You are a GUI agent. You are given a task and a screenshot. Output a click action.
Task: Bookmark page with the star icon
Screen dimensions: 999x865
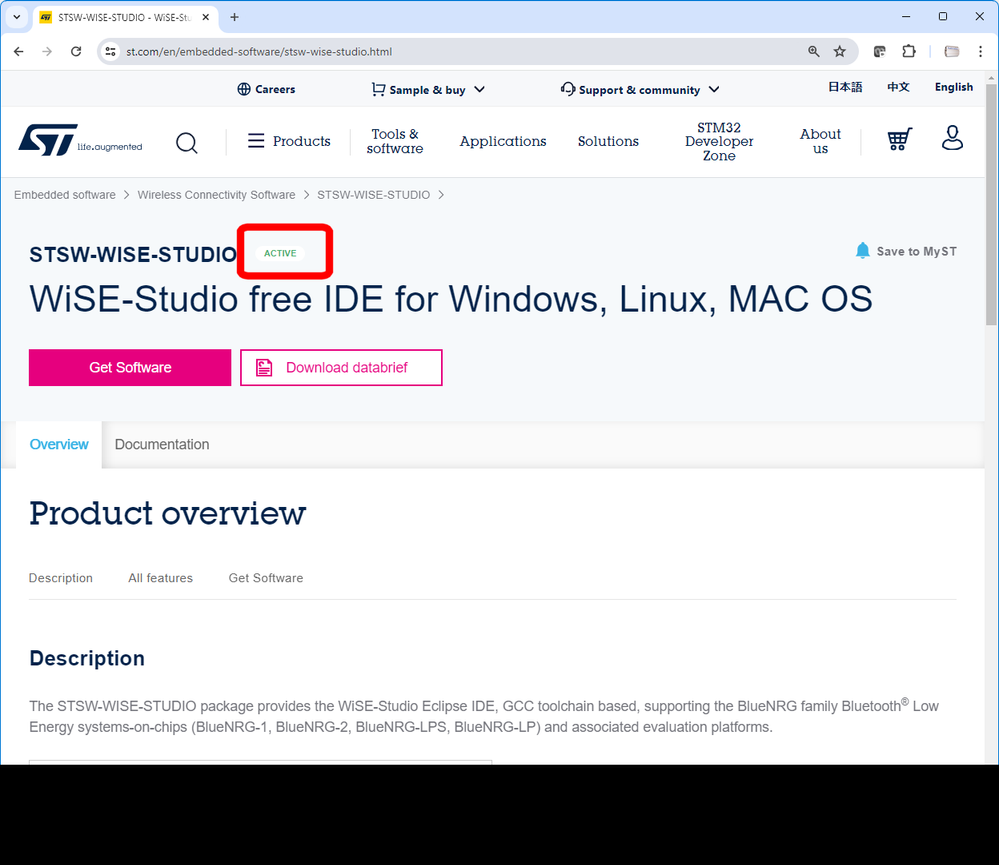click(840, 52)
